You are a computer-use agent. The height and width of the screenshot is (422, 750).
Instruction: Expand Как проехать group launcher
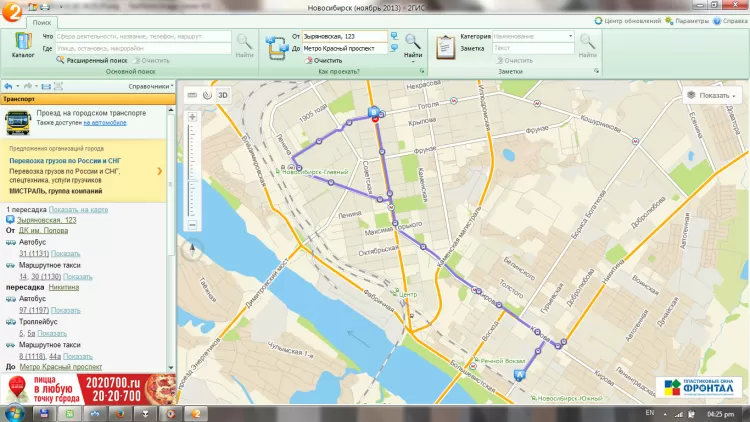[x=422, y=71]
